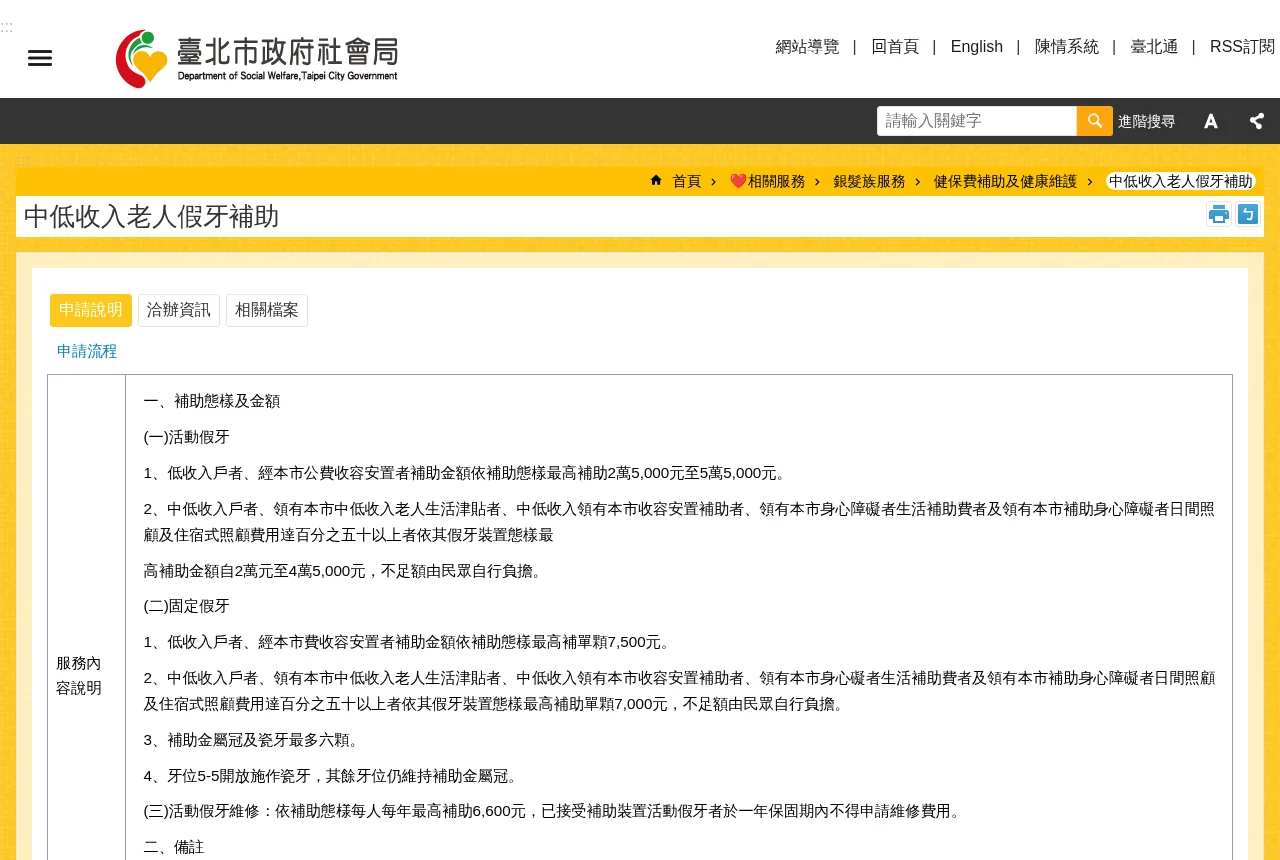The width and height of the screenshot is (1280, 860).
Task: Click the text 二、備註
Action: [174, 847]
